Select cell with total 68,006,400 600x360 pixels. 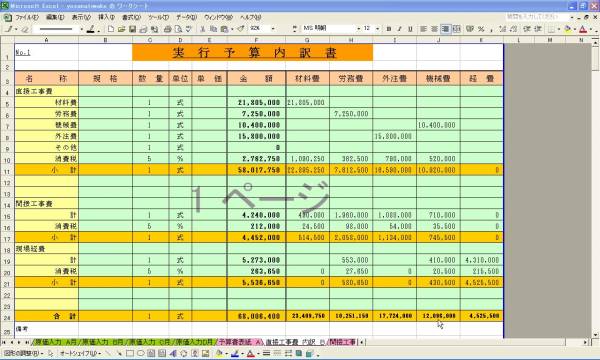tap(256, 316)
